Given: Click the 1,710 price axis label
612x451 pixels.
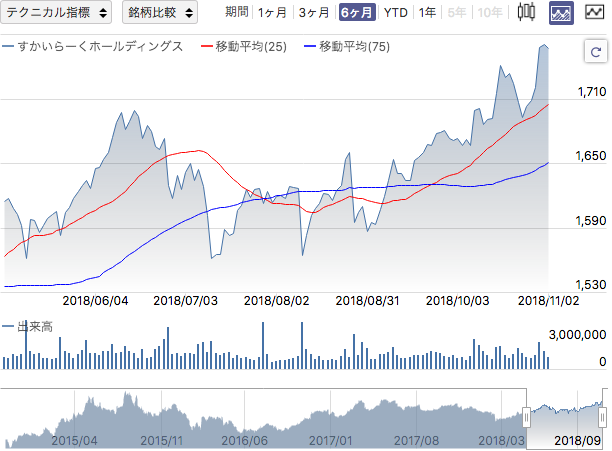Looking at the screenshot, I should point(592,92).
